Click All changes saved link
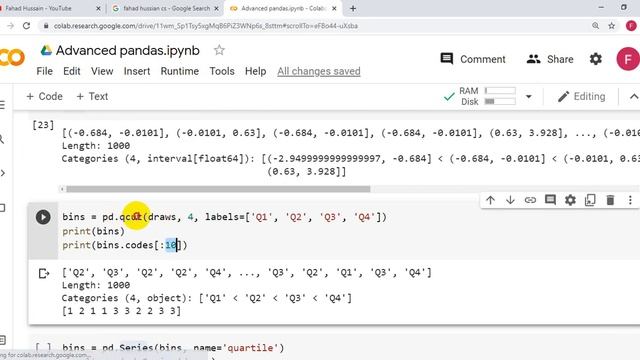The width and height of the screenshot is (640, 360). (x=319, y=71)
